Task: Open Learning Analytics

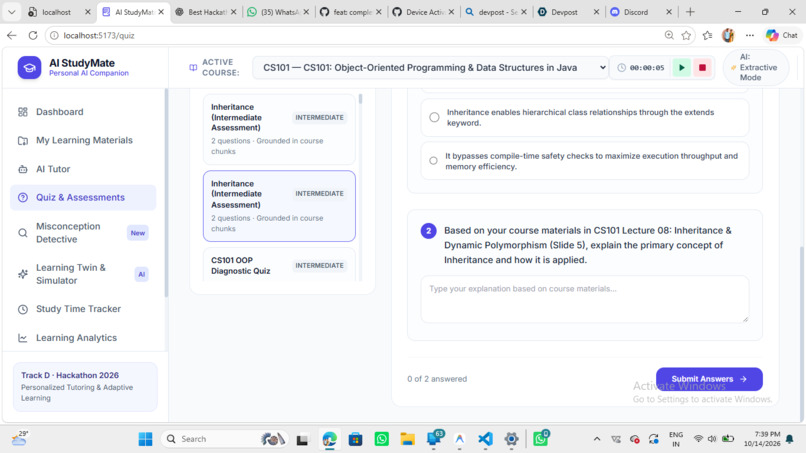Action: click(x=83, y=338)
